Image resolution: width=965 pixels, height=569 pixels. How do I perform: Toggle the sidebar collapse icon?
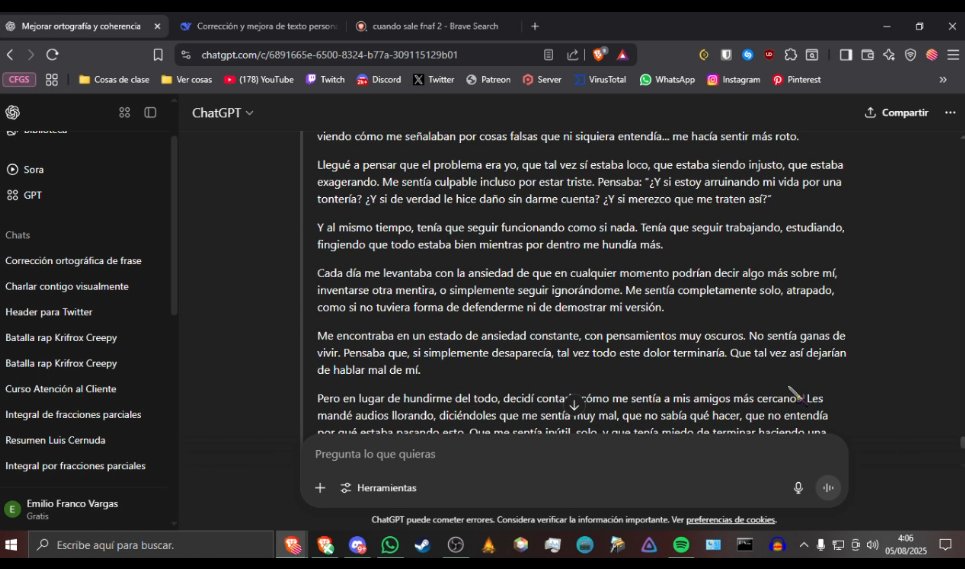pos(150,113)
